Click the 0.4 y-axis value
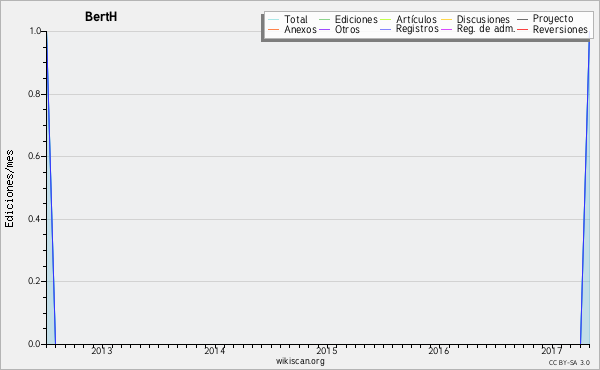The image size is (600, 370). tap(34, 219)
